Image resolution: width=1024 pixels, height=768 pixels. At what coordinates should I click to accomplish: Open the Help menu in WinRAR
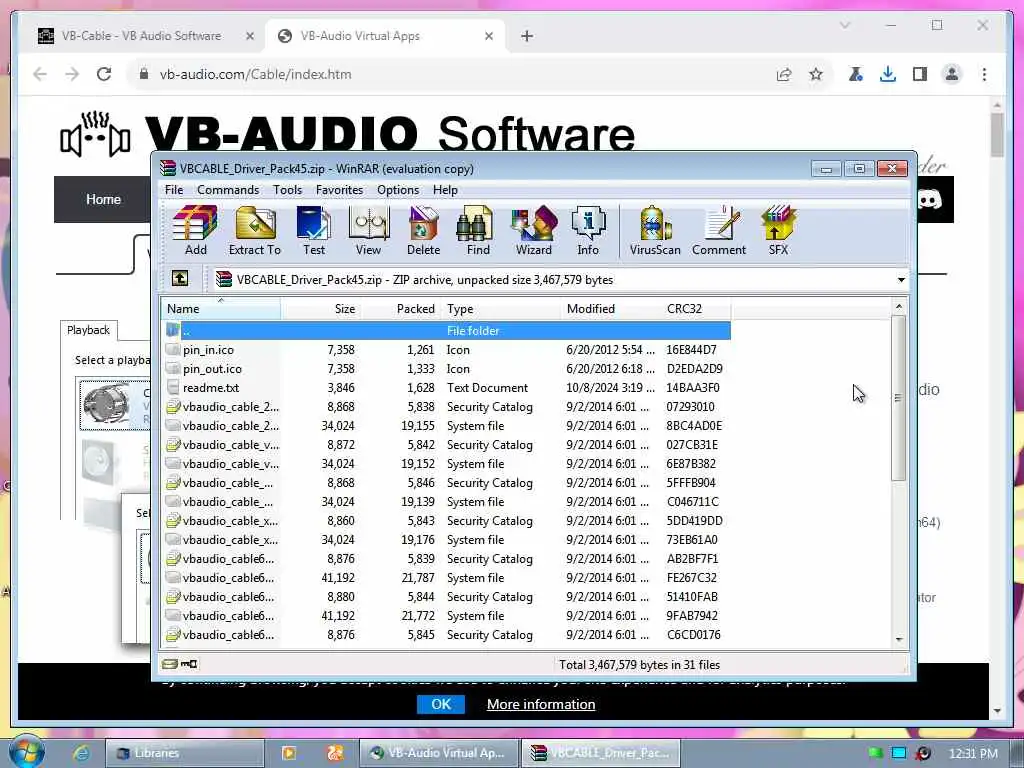pos(445,189)
